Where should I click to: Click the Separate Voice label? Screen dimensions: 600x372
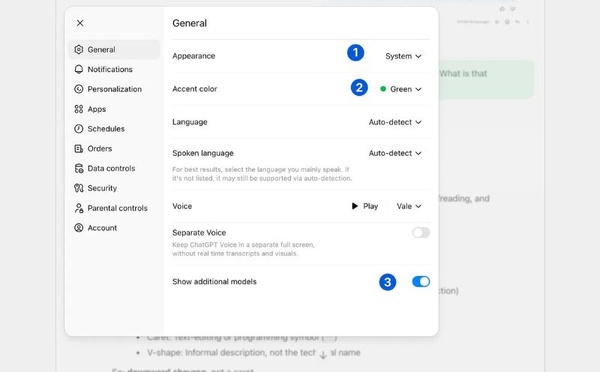click(x=199, y=232)
